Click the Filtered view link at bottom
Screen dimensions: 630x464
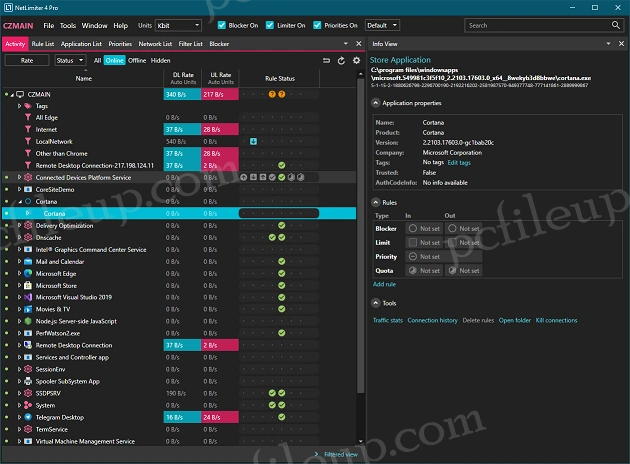point(341,454)
